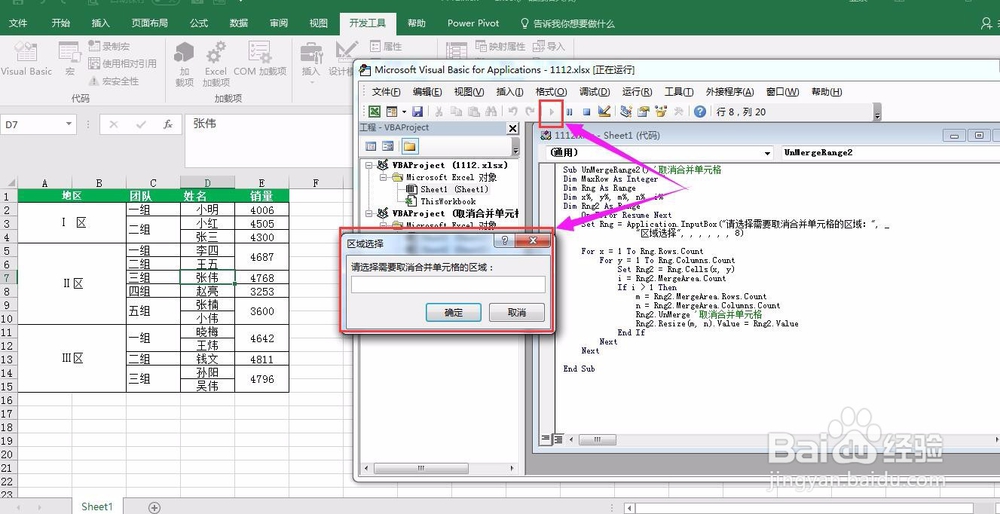Screen dimensions: 1000x514
Task: Open the (通用) object combo box
Action: (660, 153)
